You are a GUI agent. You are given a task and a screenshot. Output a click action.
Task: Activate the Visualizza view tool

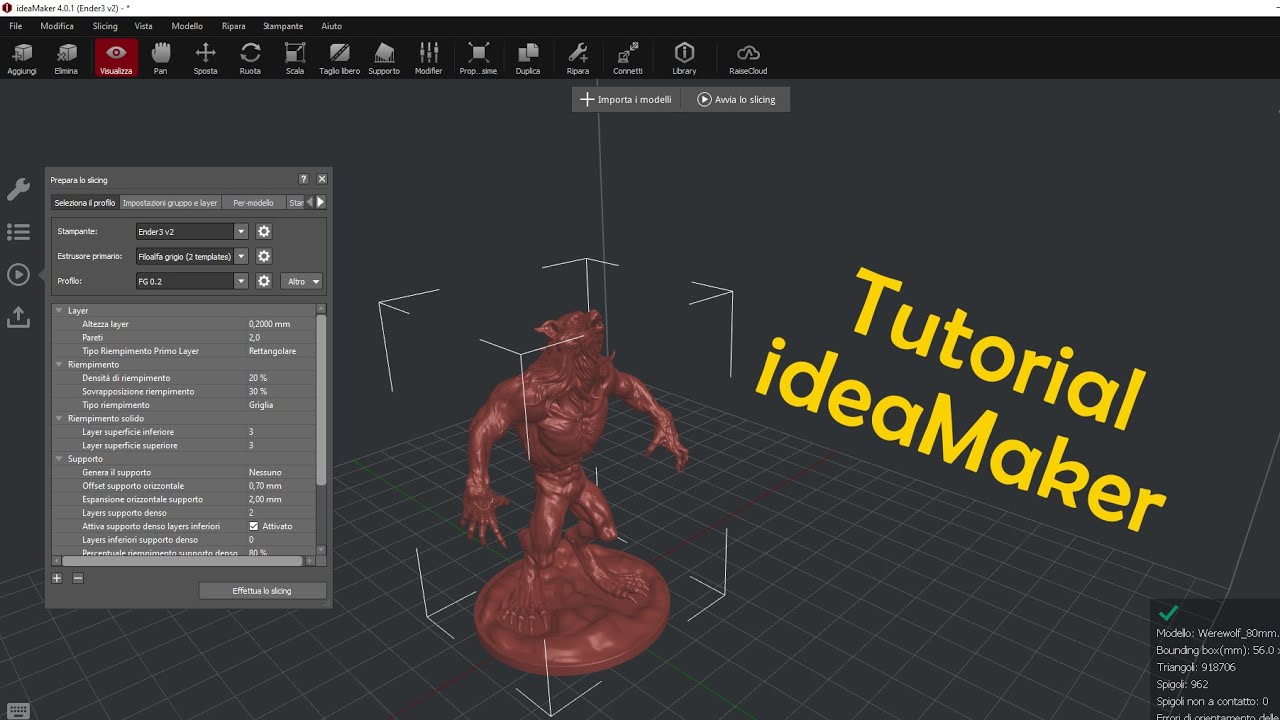pos(116,58)
